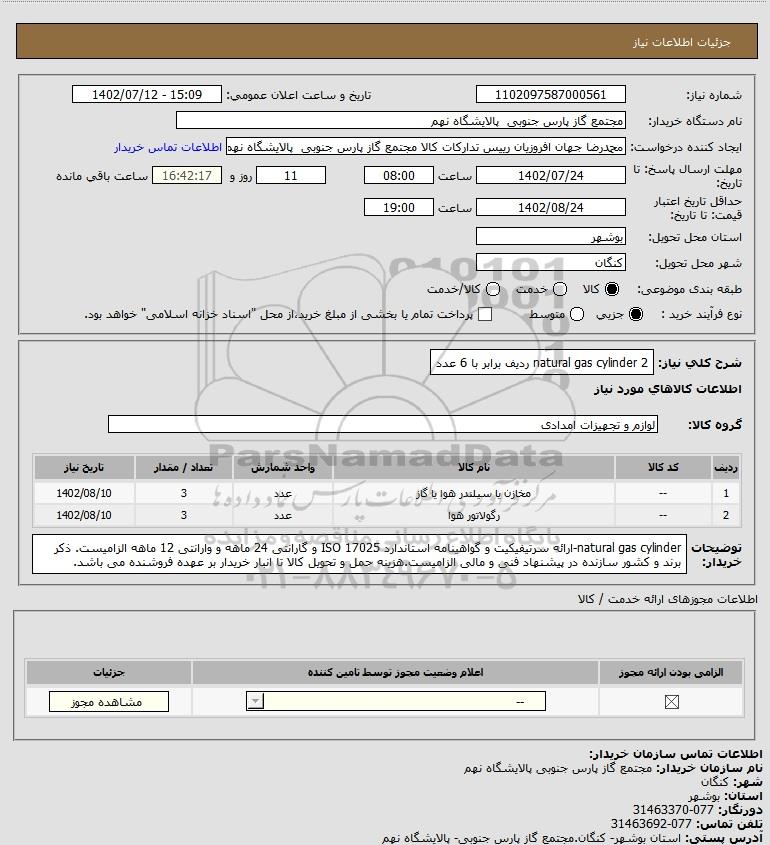Click the validity time field 19:00

click(x=399, y=207)
